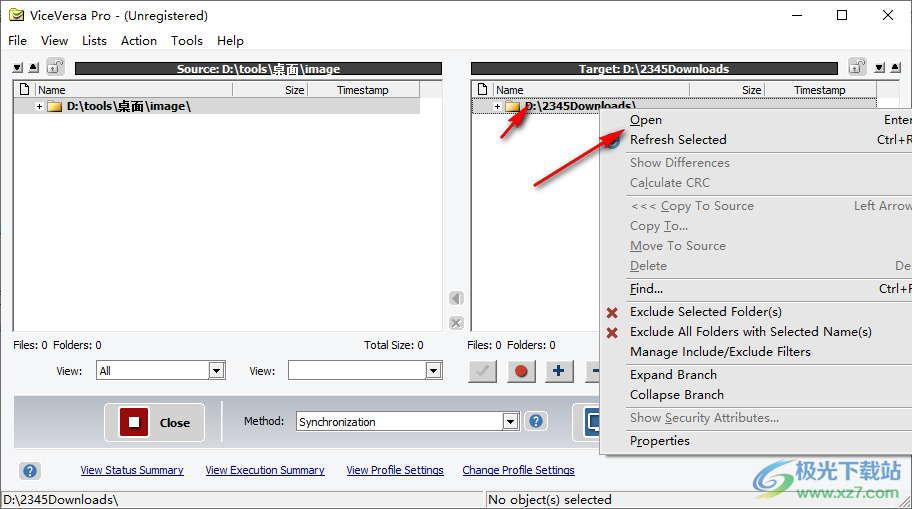Click the Close button with the stop icon
Viewport: 912px width, 509px height.
point(155,422)
